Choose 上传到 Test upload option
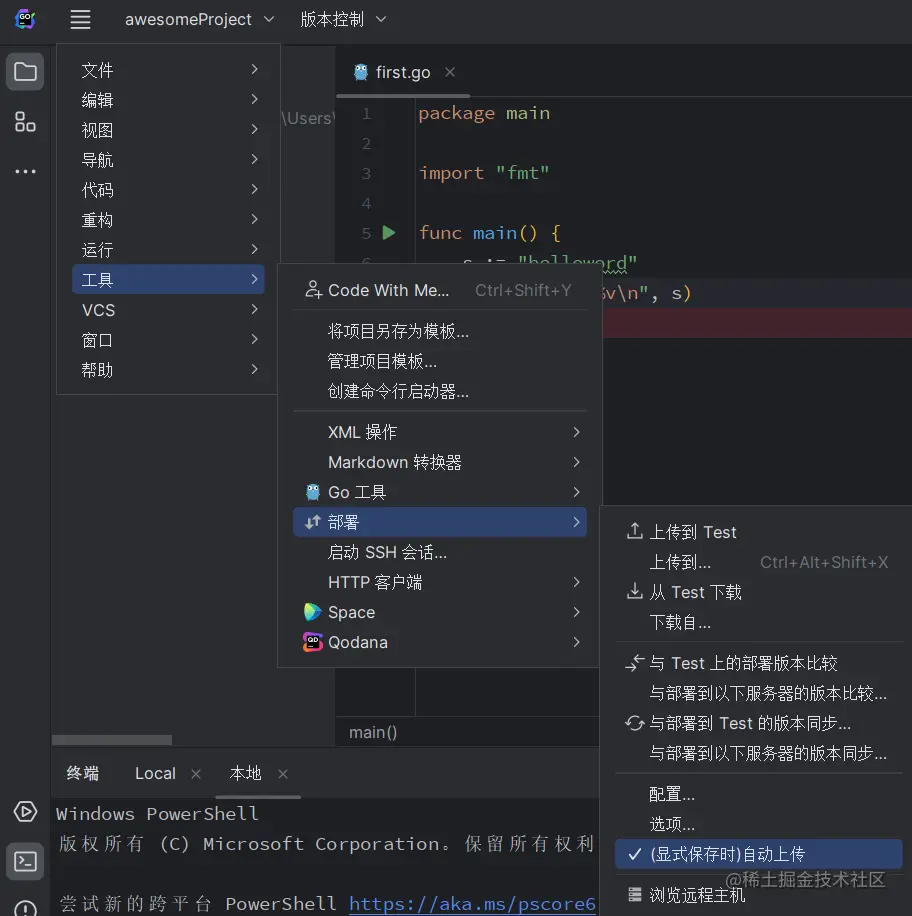912x916 pixels. [x=758, y=532]
